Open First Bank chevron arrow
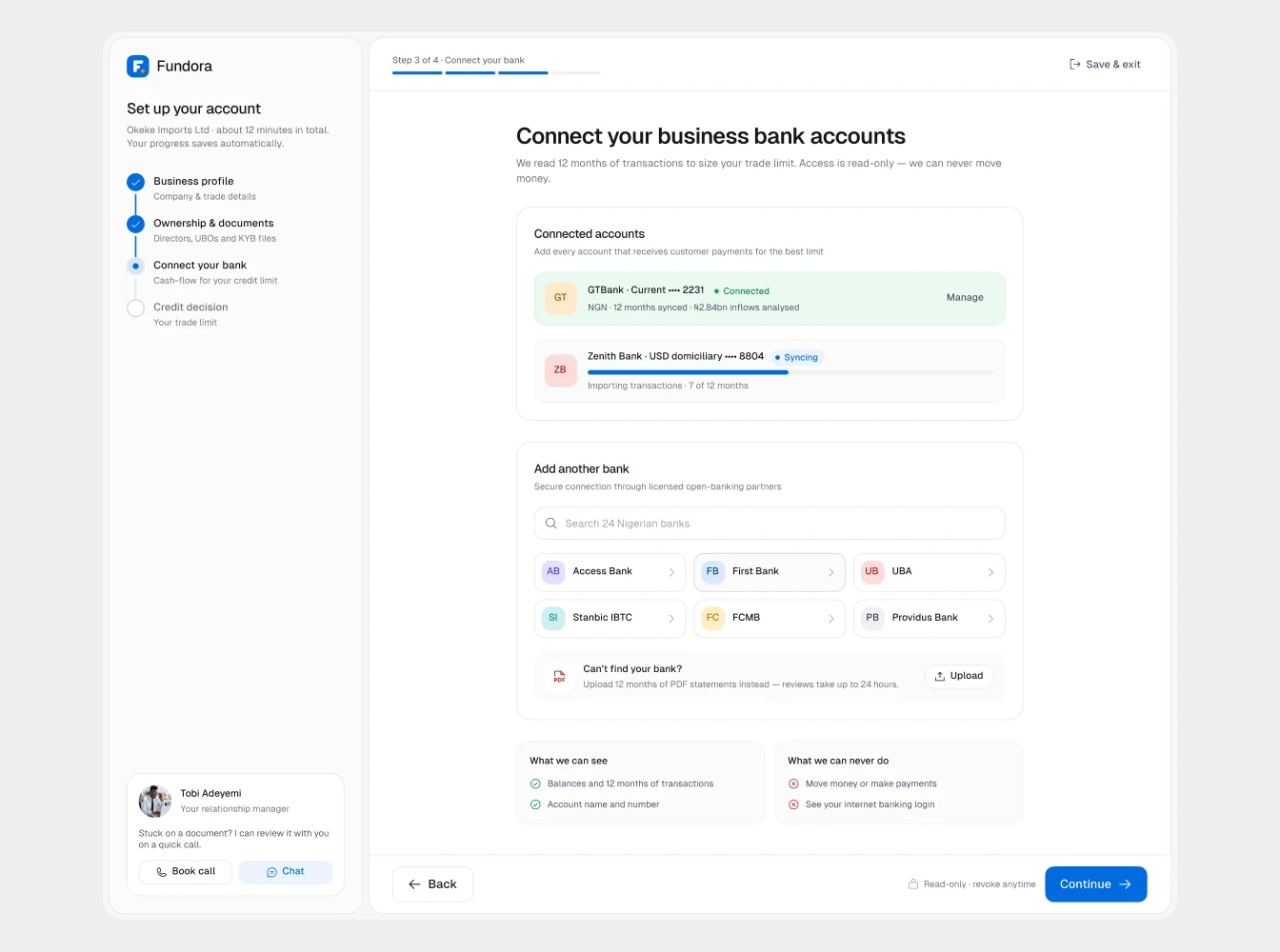 point(830,572)
